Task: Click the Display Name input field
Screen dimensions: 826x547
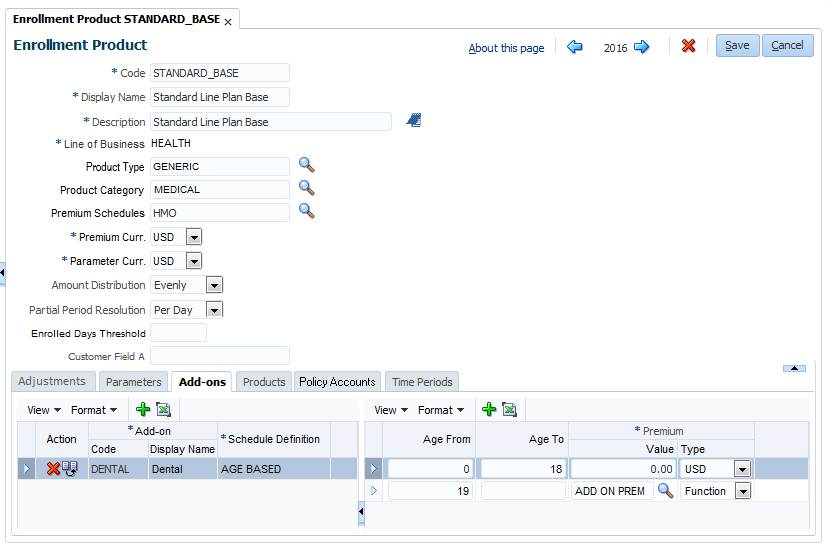Action: point(220,97)
